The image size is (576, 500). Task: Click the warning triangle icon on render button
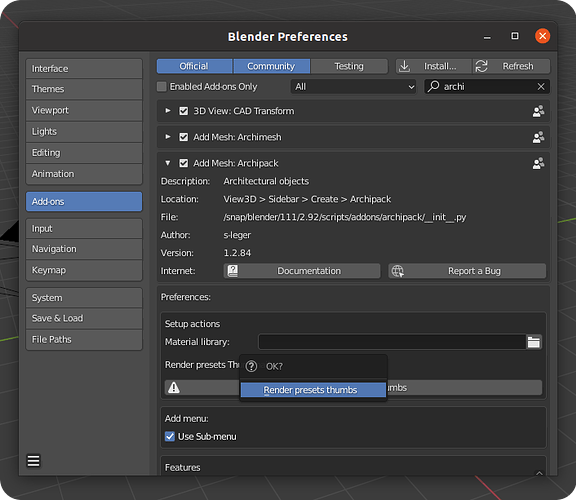tap(174, 387)
